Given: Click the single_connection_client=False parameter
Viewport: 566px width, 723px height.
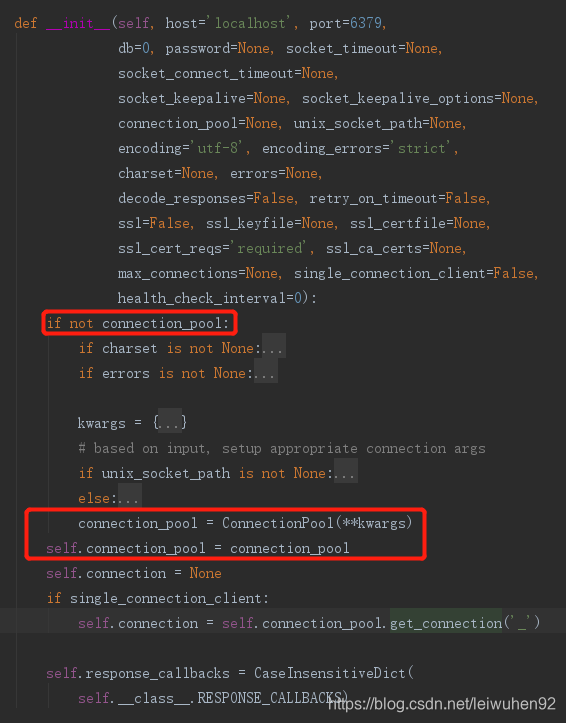Looking at the screenshot, I should pyautogui.click(x=414, y=273).
